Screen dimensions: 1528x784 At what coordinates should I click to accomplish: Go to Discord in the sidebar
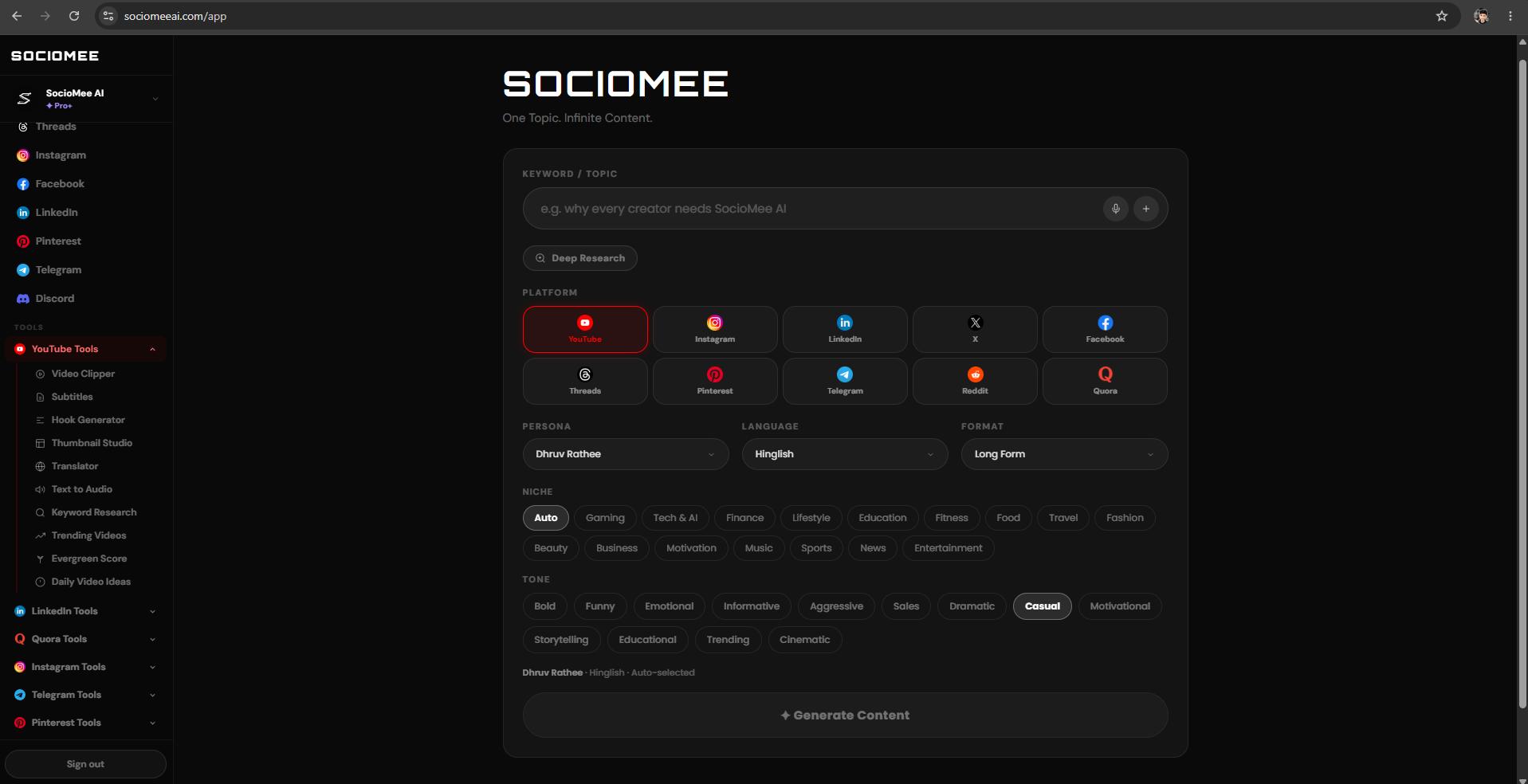coord(54,299)
